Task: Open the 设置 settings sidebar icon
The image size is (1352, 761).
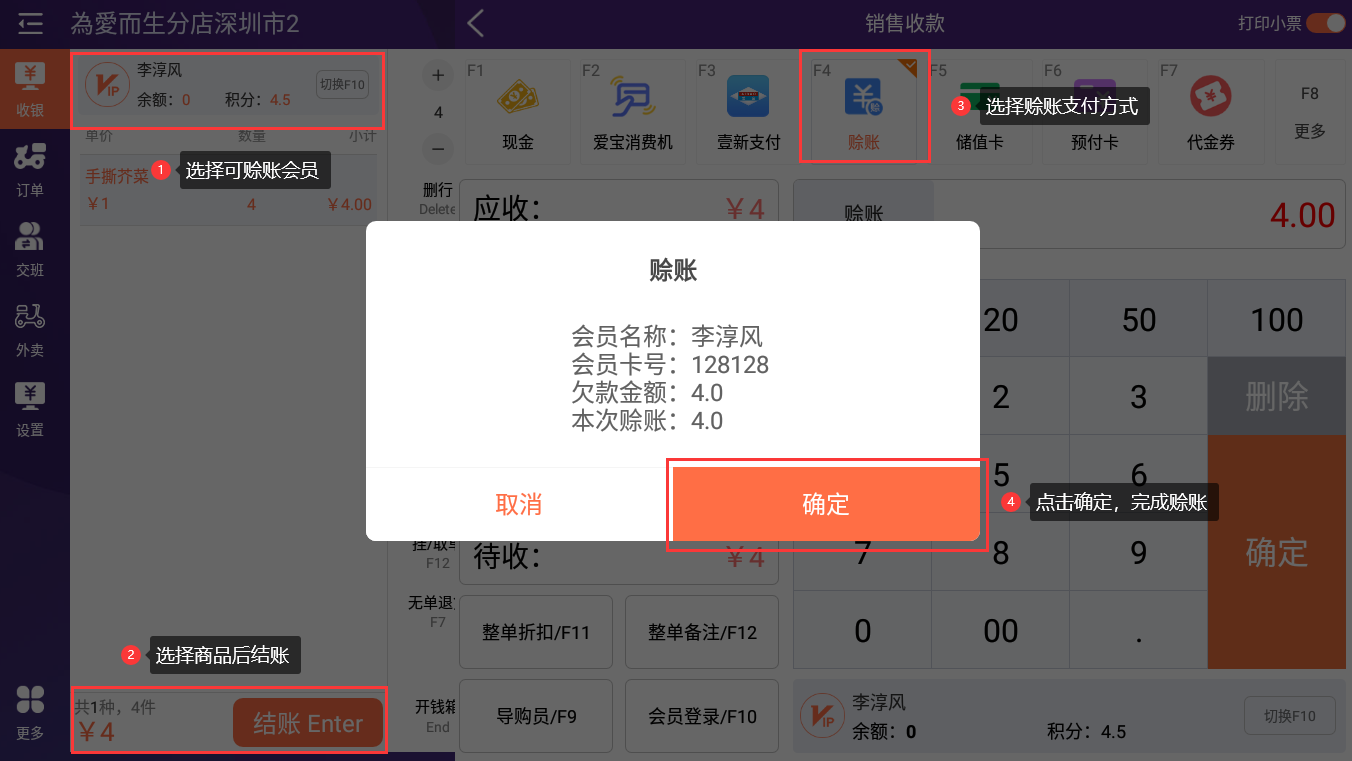Action: tap(30, 408)
